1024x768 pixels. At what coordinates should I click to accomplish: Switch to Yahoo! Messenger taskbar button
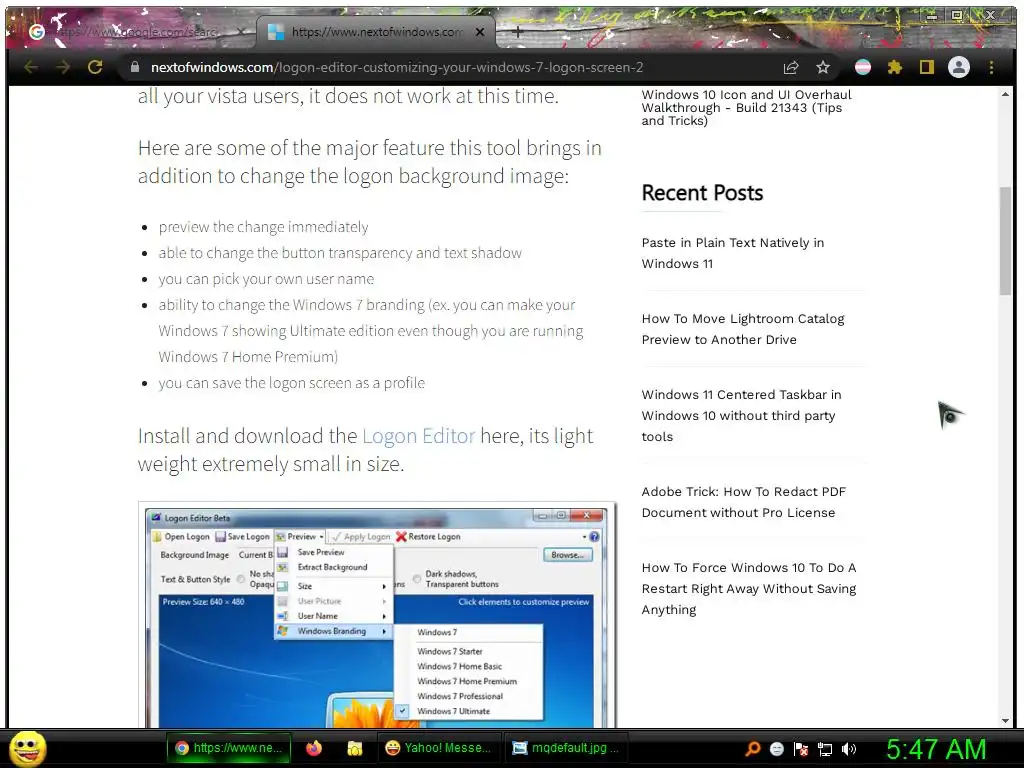439,748
